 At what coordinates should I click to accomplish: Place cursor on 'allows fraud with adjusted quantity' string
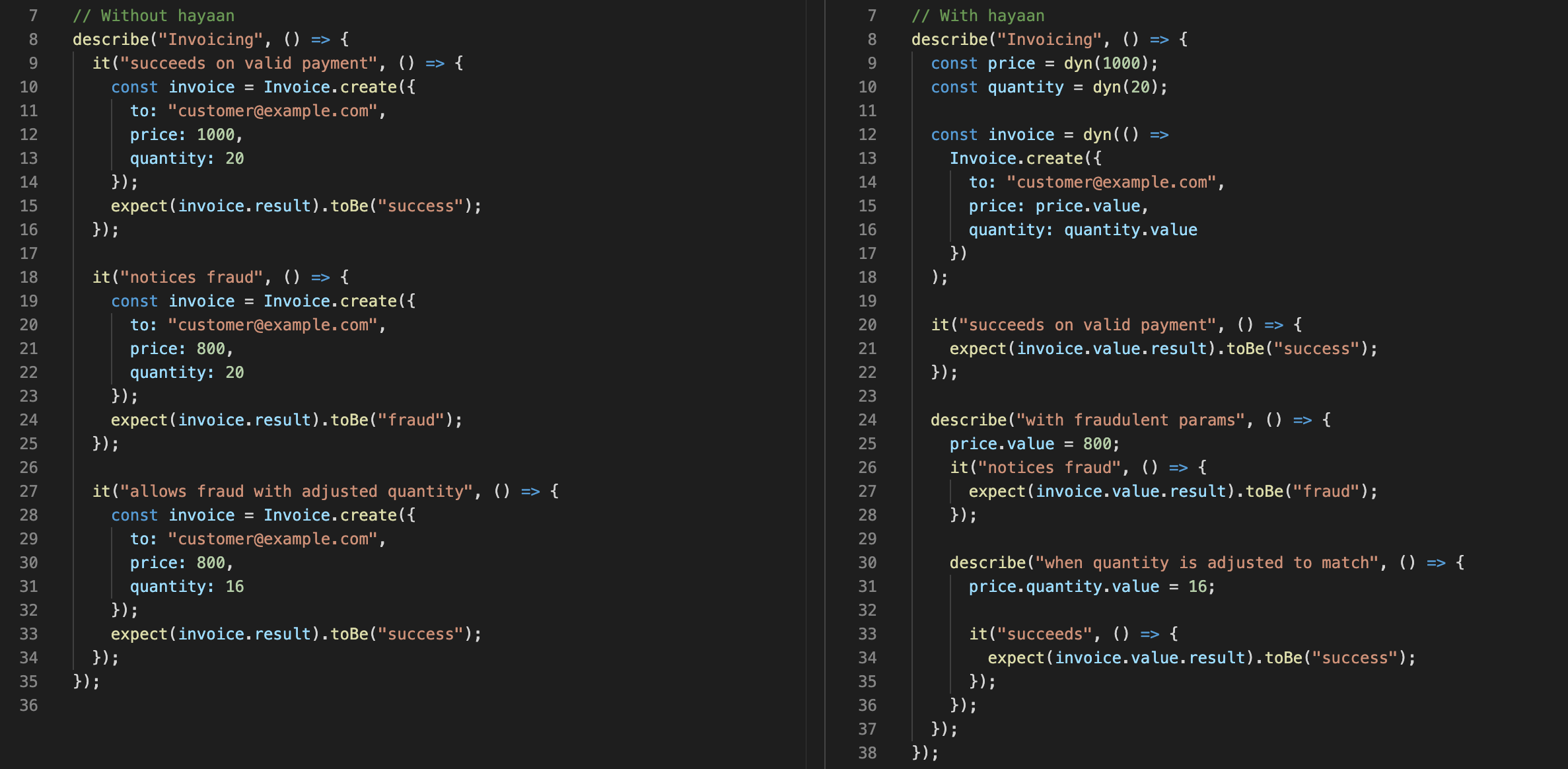pyautogui.click(x=297, y=492)
